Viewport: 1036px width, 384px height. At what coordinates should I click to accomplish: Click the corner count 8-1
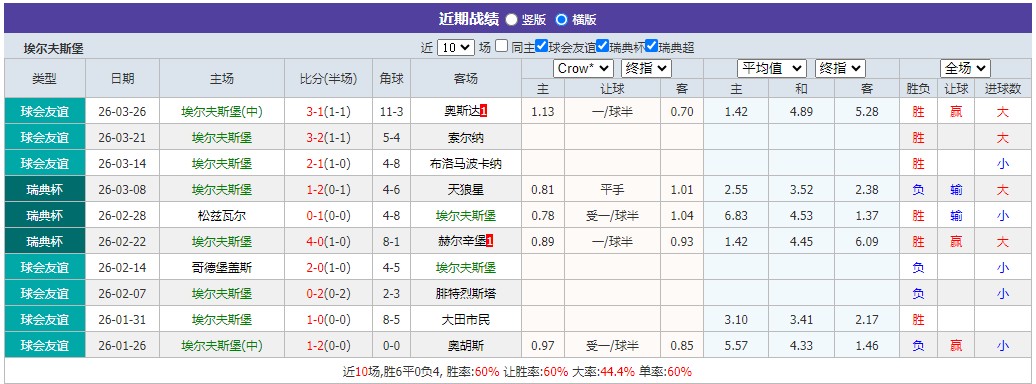coord(391,242)
